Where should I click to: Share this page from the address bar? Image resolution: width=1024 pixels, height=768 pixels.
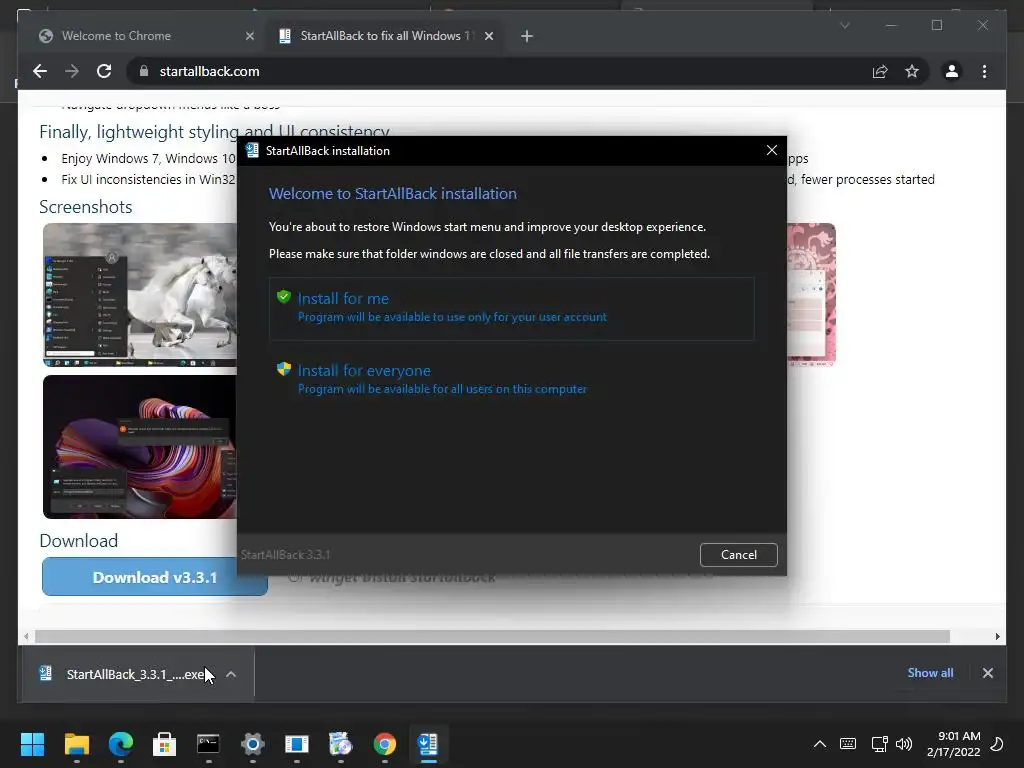click(x=880, y=71)
